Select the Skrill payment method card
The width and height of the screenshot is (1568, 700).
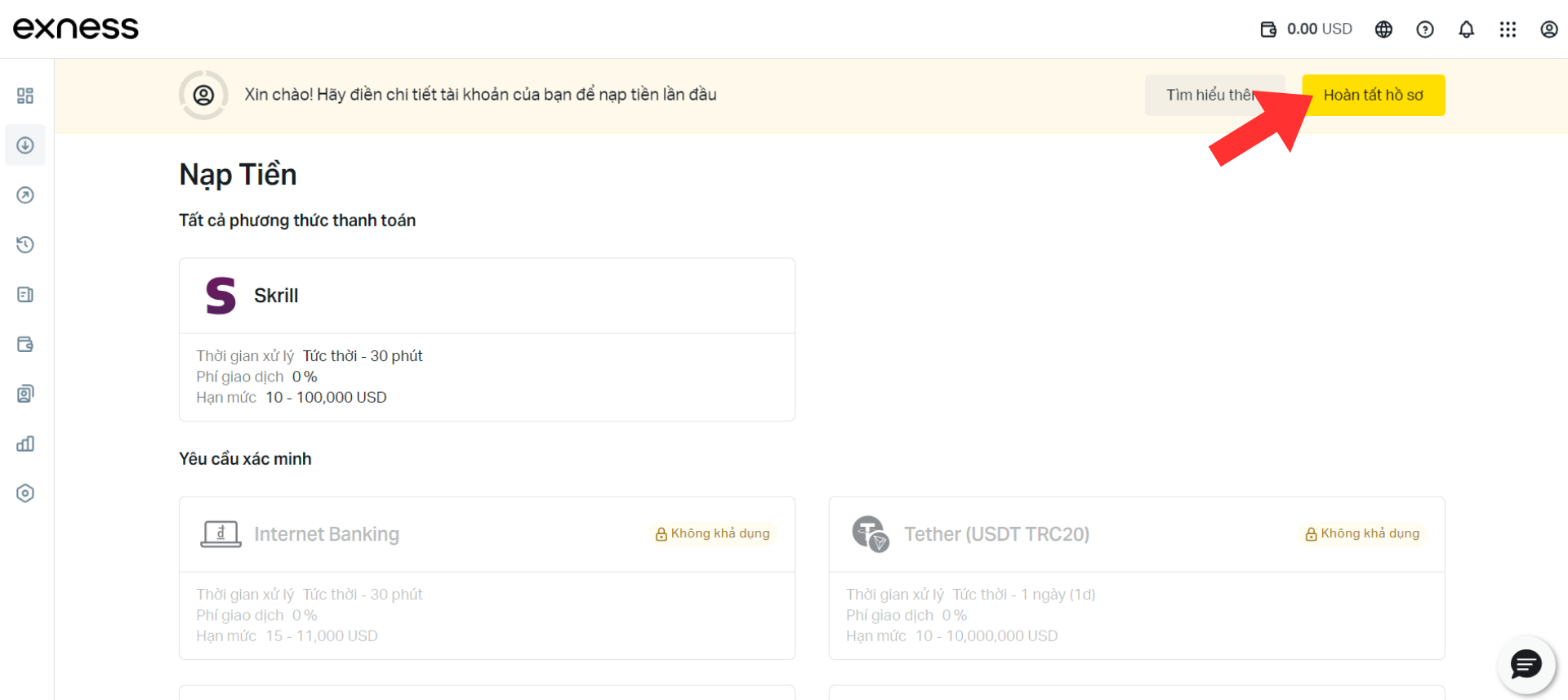(487, 340)
